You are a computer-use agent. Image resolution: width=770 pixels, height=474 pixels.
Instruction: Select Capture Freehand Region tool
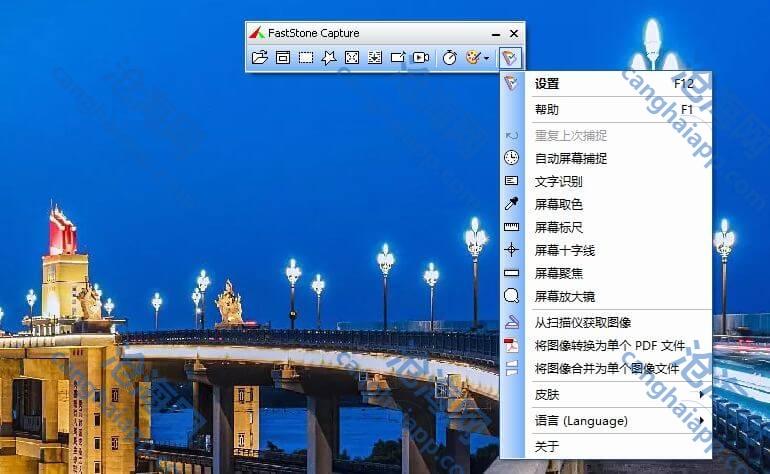click(x=329, y=58)
